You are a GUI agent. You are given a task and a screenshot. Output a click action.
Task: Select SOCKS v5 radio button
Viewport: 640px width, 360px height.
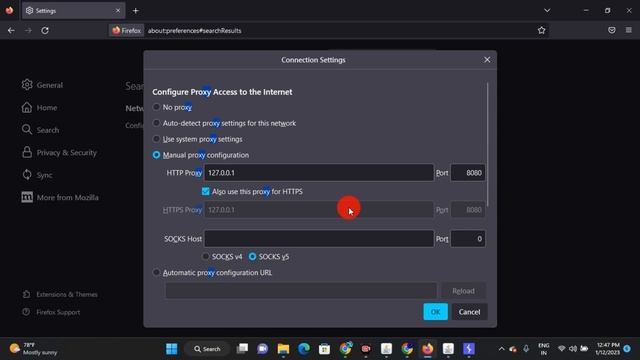[253, 256]
